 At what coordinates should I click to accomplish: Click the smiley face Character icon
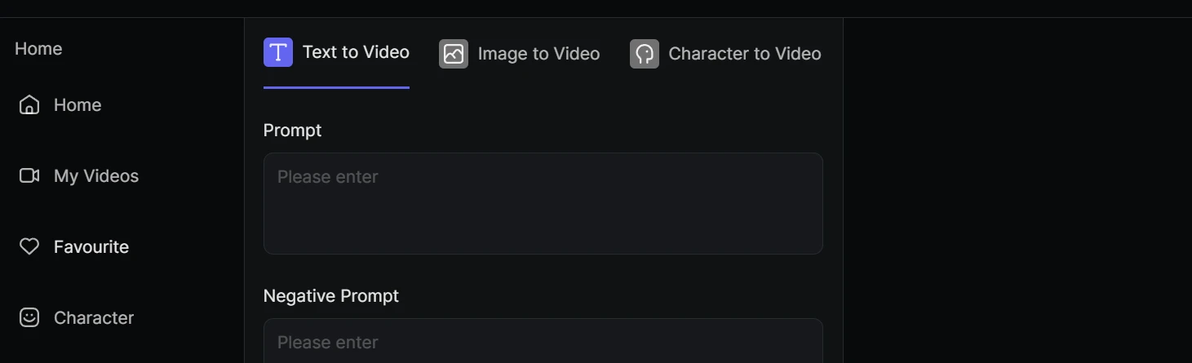point(29,317)
